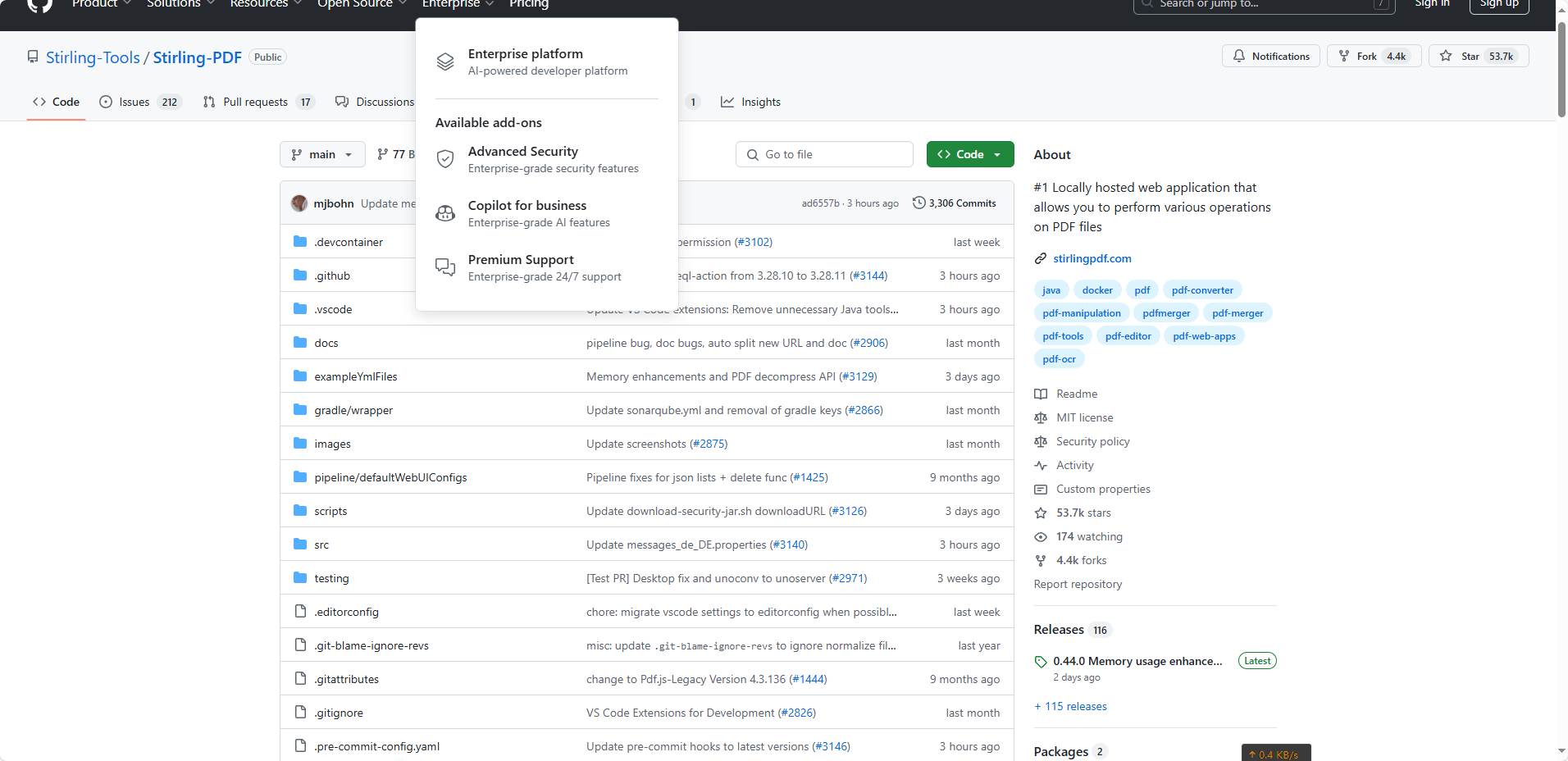Open the src folder
Screen dimensions: 1568x761
[321, 545]
